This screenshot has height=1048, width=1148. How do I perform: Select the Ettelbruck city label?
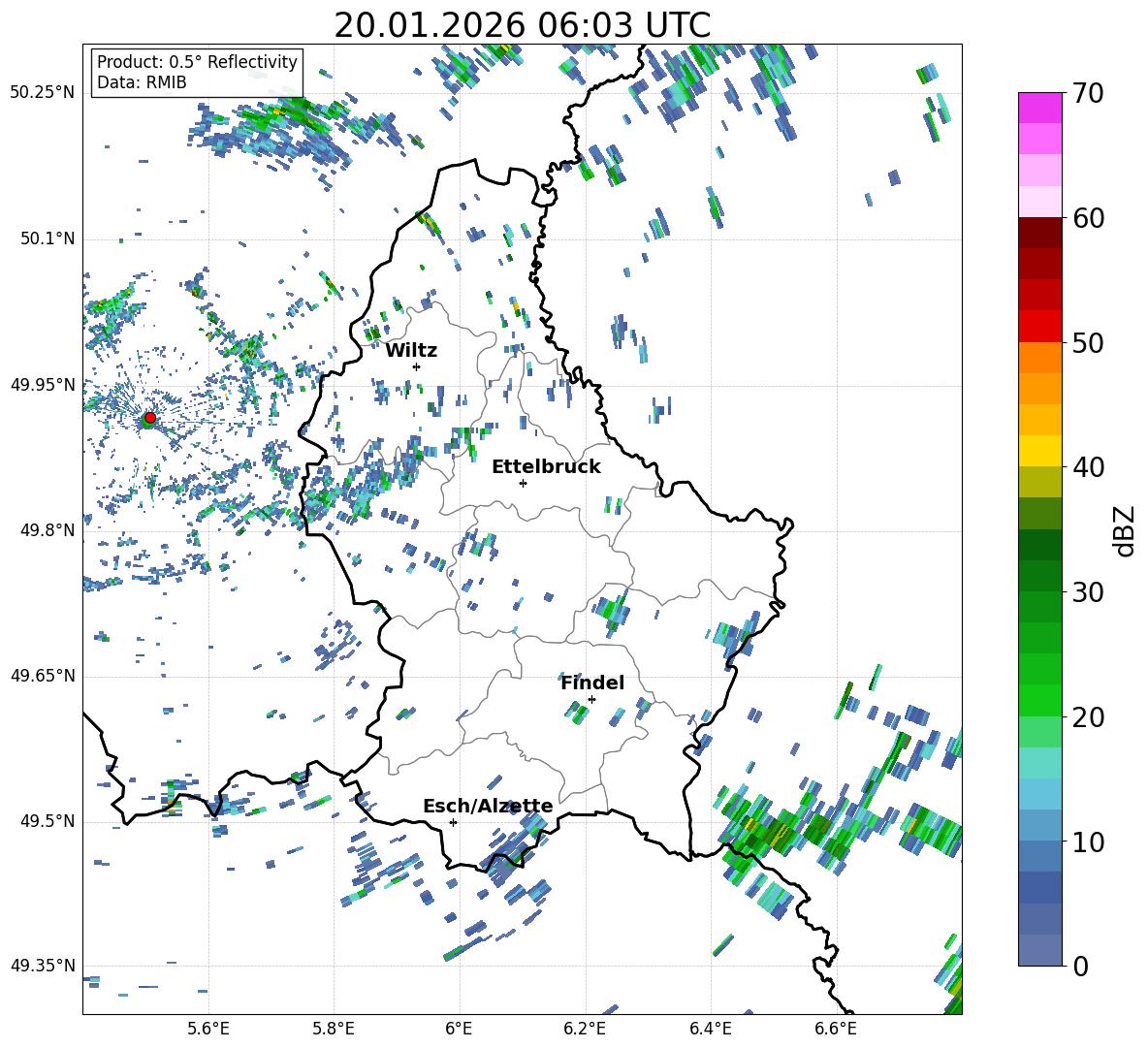click(546, 466)
